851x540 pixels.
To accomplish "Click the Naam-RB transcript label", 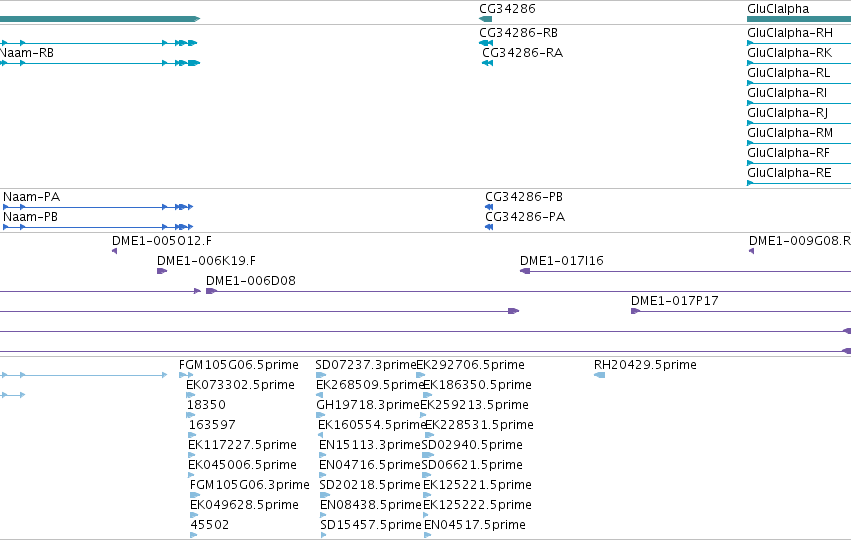I will coord(27,53).
